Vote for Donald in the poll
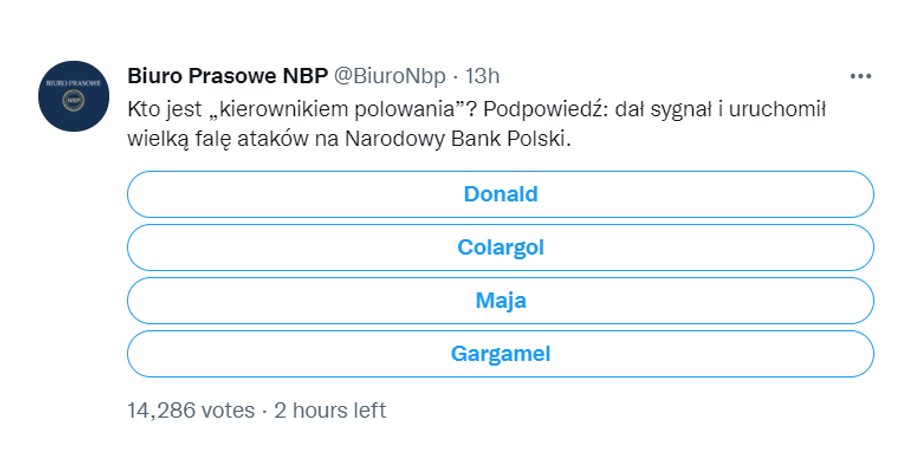 click(x=500, y=194)
